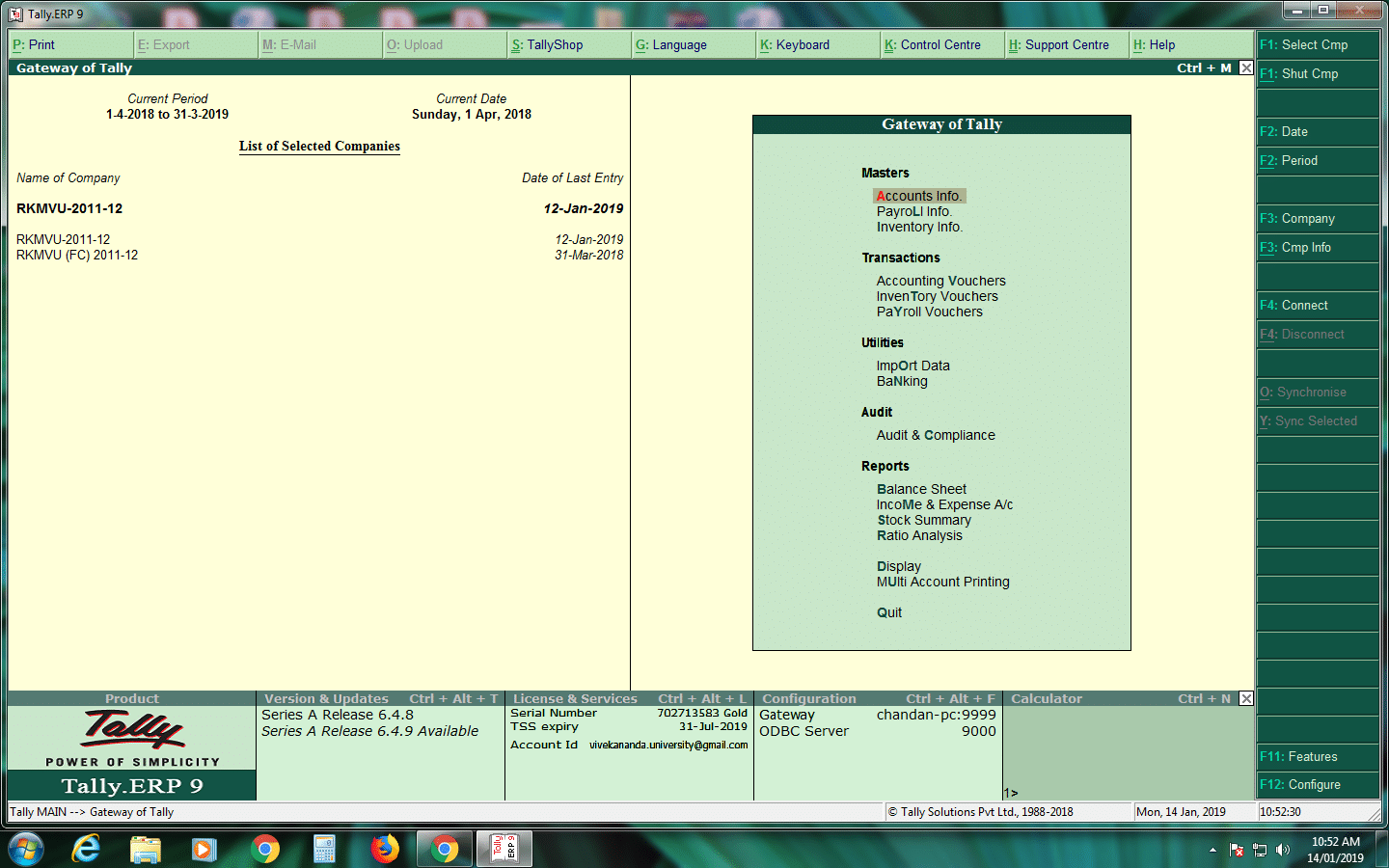The image size is (1389, 868).
Task: Switch to Tally.ERP 9 using its taskbar icon
Action: point(504,849)
